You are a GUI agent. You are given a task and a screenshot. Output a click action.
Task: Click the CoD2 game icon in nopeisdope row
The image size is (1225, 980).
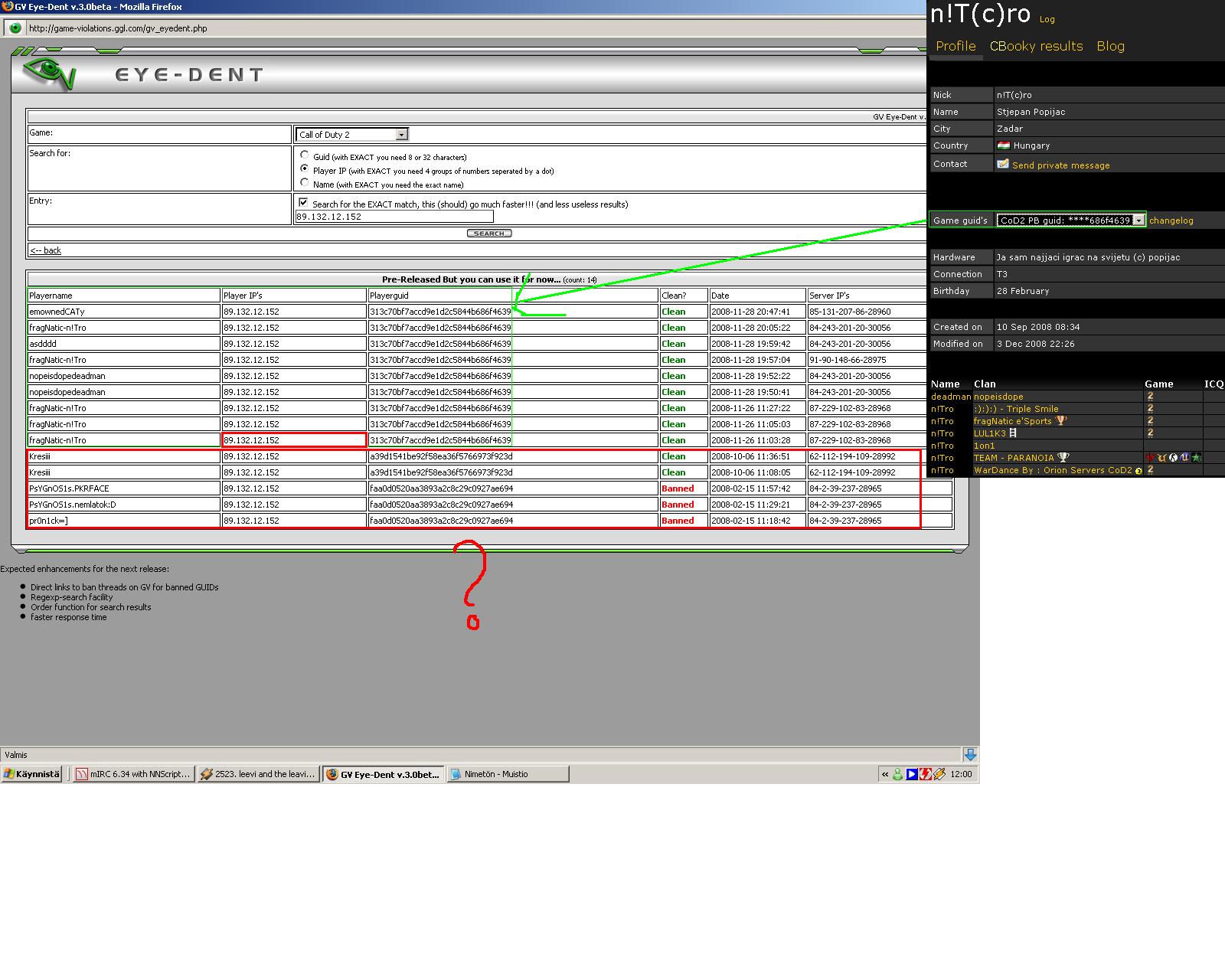pos(1149,397)
